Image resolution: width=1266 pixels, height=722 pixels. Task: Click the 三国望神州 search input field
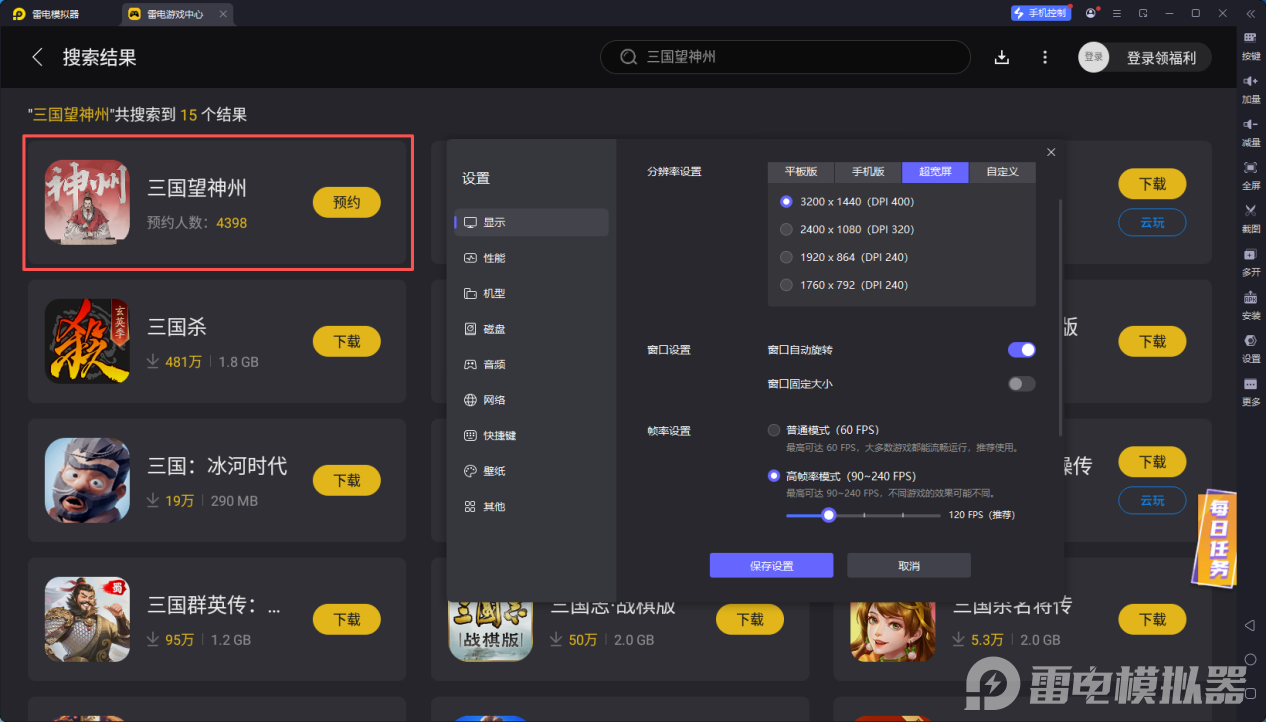785,57
